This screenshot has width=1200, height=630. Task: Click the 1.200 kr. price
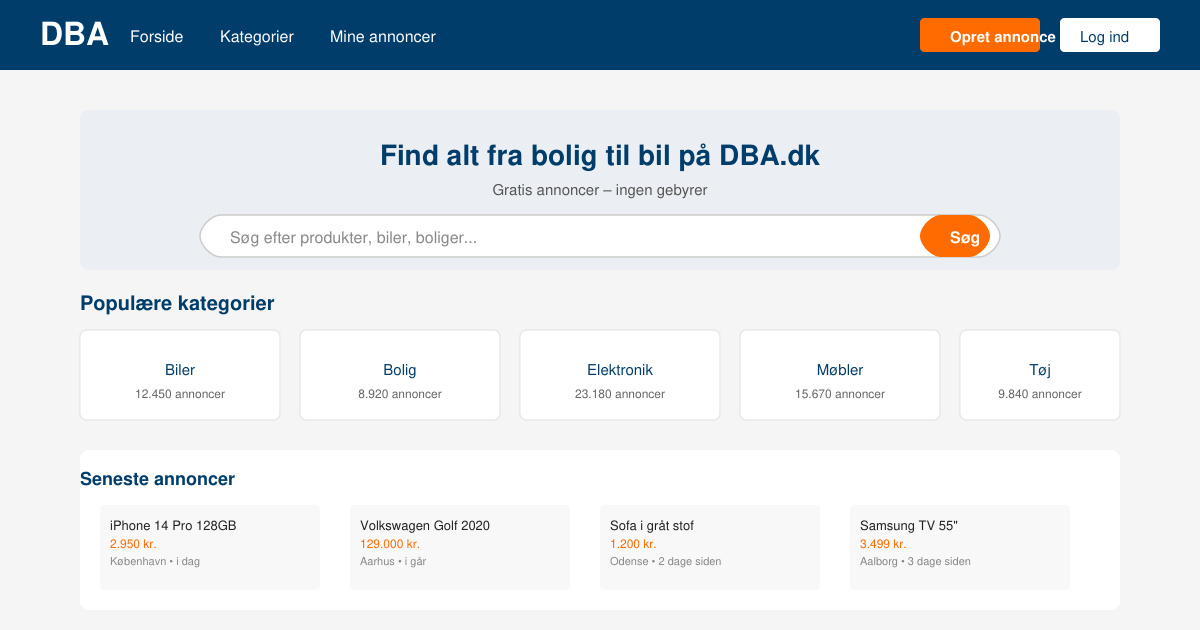633,544
